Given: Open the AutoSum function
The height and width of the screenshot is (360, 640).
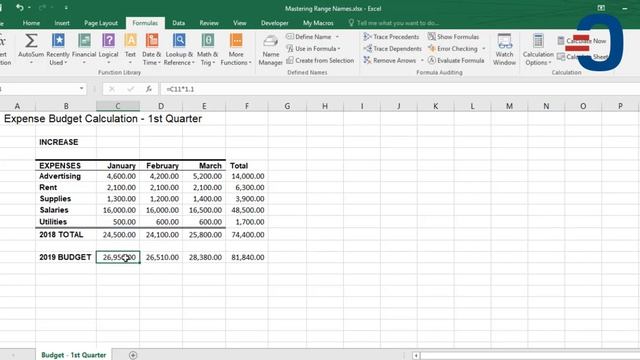Looking at the screenshot, I should pos(31,49).
